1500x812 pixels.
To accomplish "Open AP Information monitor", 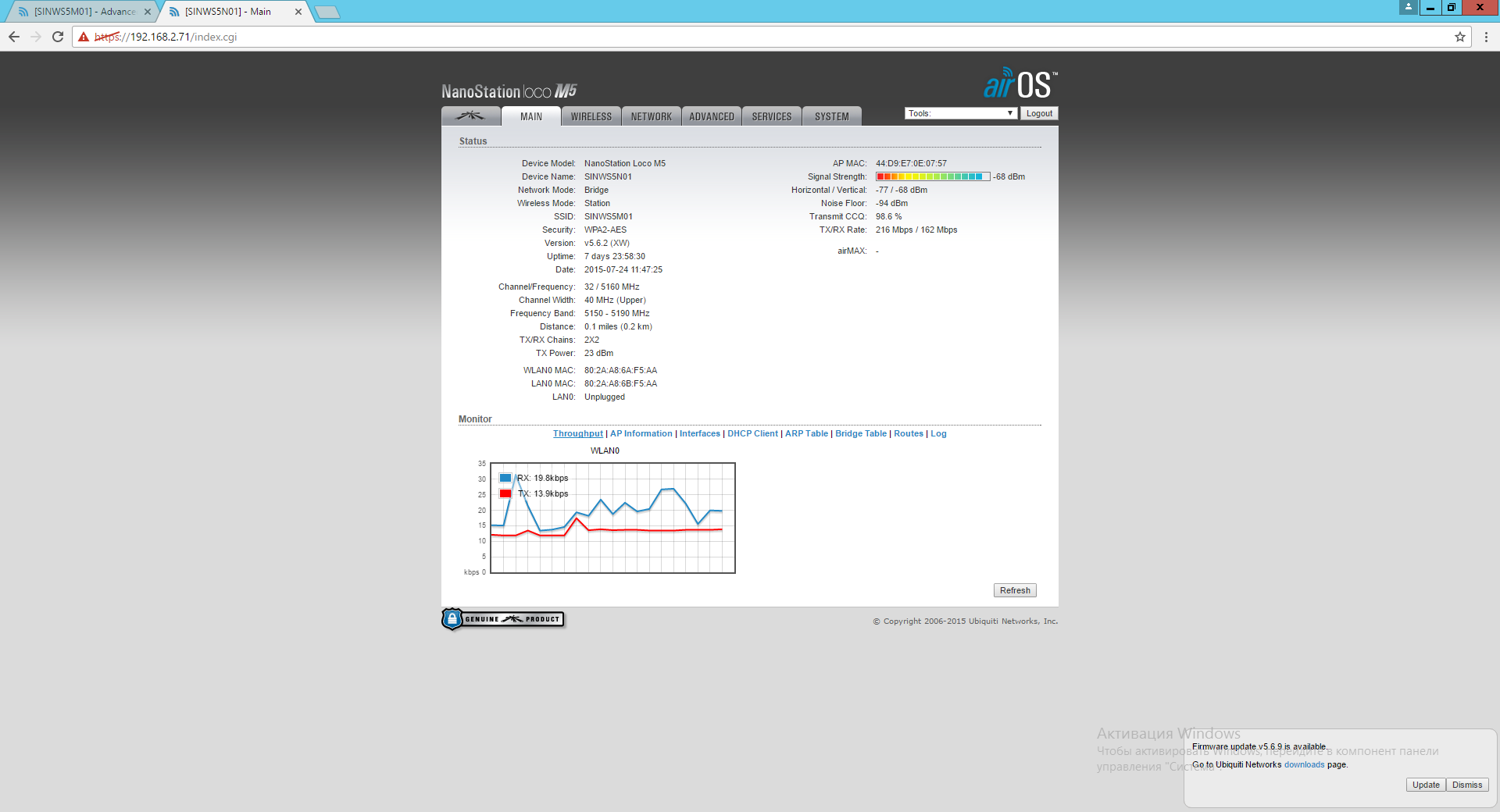I will (x=641, y=433).
